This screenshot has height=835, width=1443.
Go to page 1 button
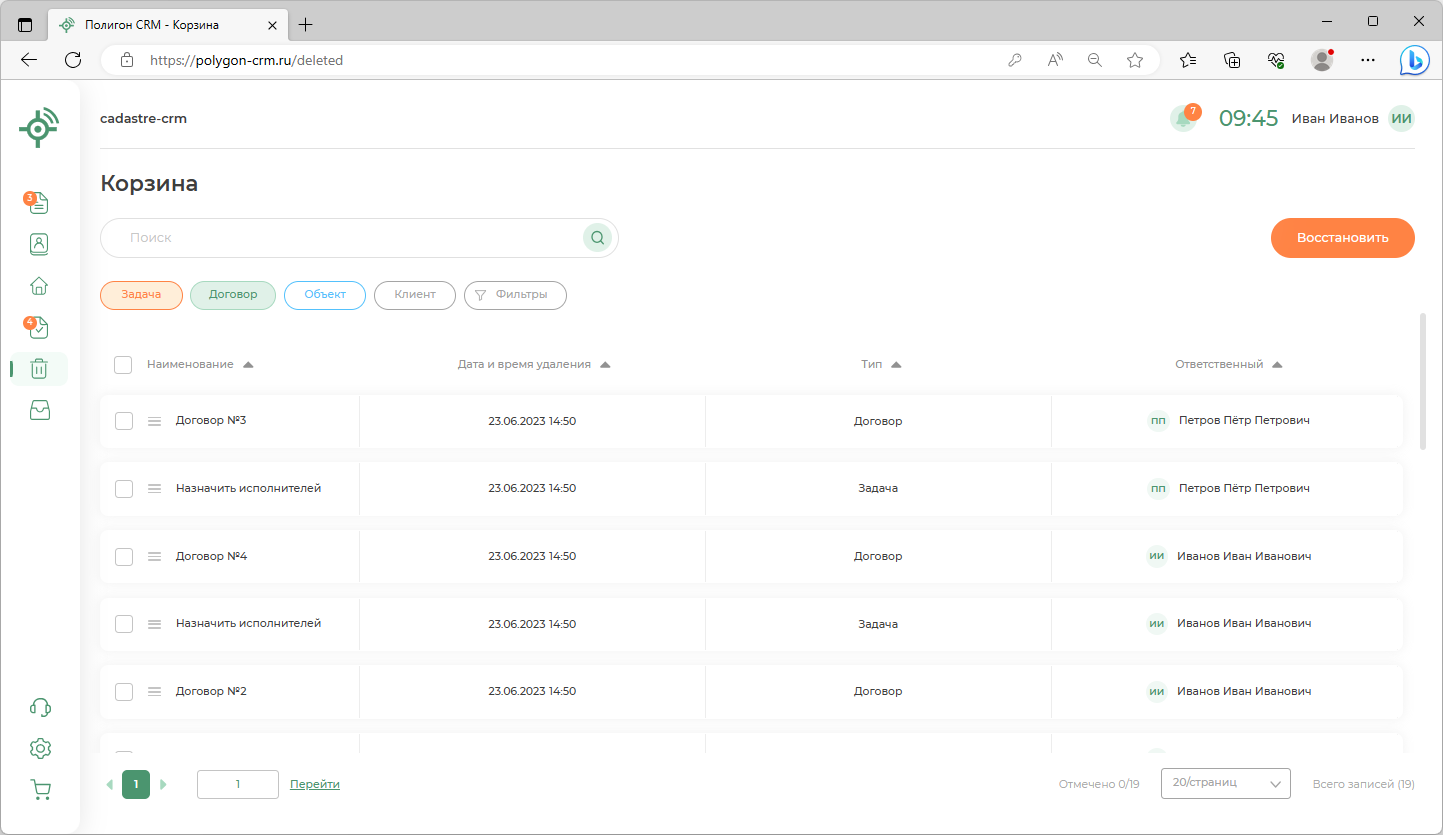pyautogui.click(x=136, y=784)
